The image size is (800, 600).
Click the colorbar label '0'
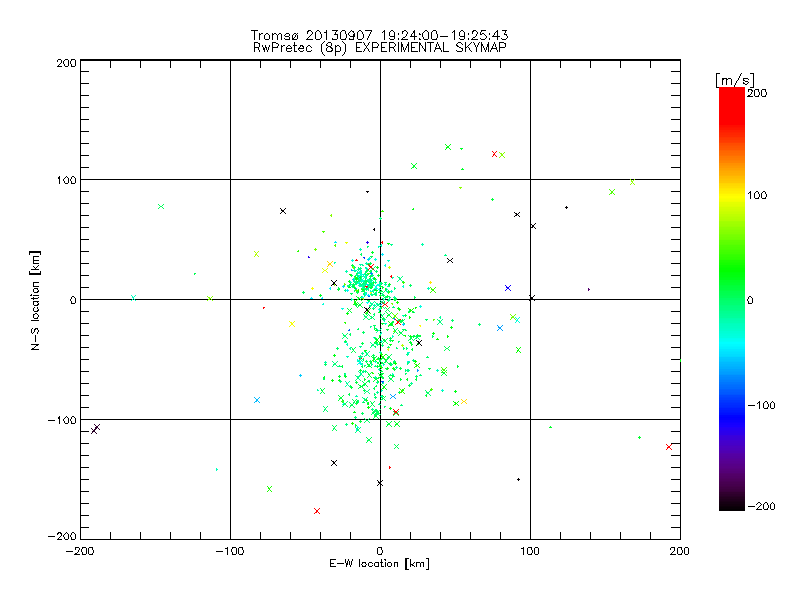750,300
